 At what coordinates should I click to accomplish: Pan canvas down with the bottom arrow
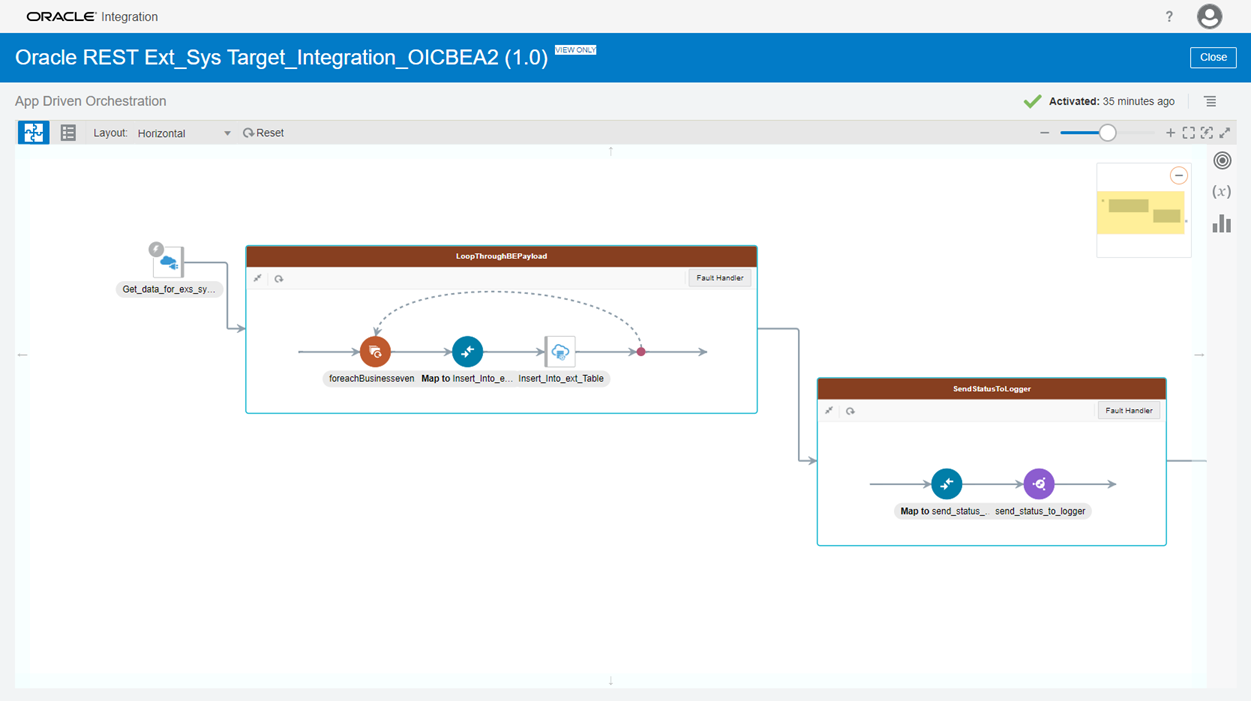(x=611, y=681)
